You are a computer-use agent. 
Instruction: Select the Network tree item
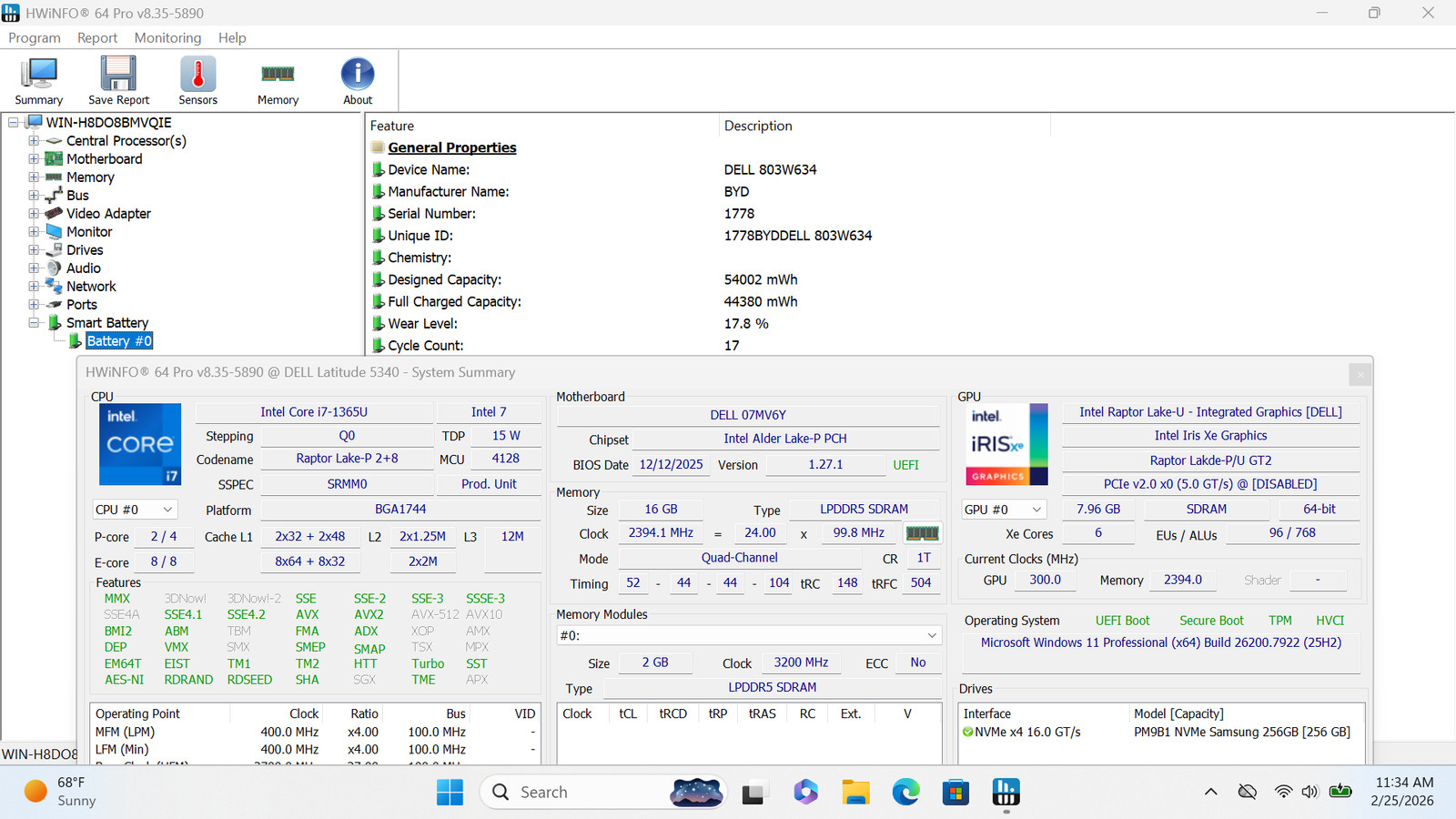[x=91, y=287]
